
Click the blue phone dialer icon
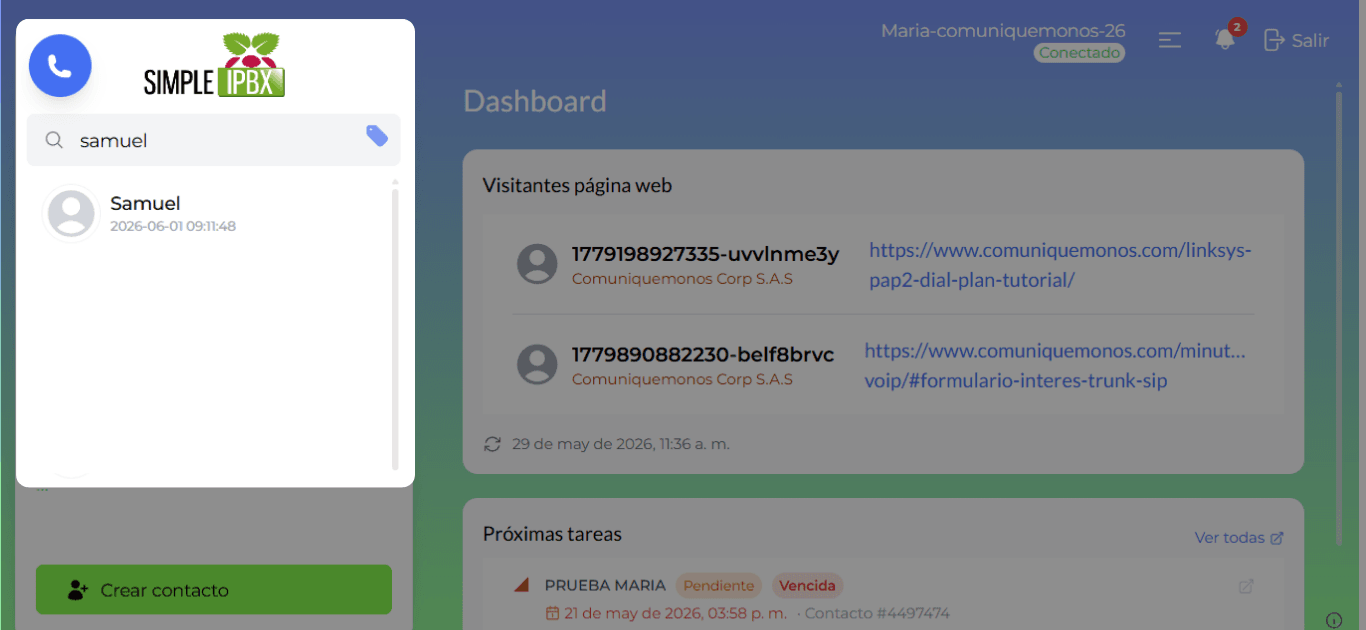coord(60,66)
